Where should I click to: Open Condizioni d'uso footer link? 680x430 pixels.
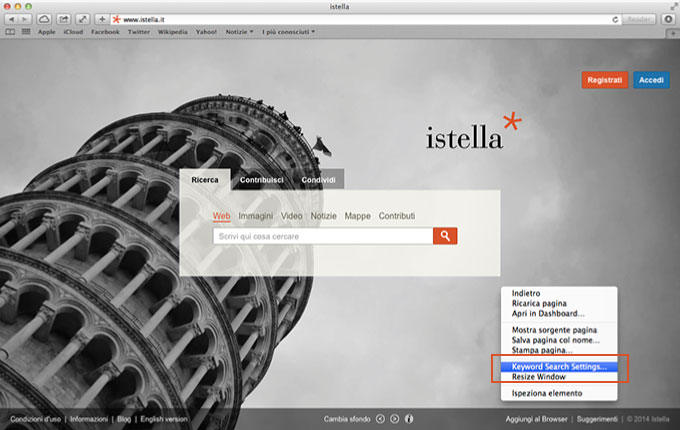[36, 419]
